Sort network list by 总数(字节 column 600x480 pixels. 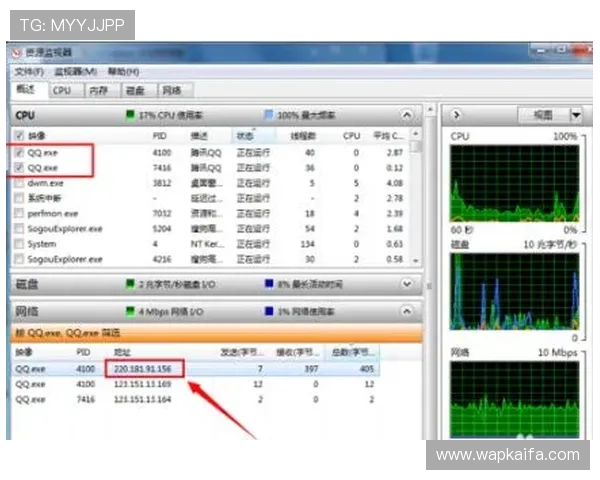click(x=353, y=352)
